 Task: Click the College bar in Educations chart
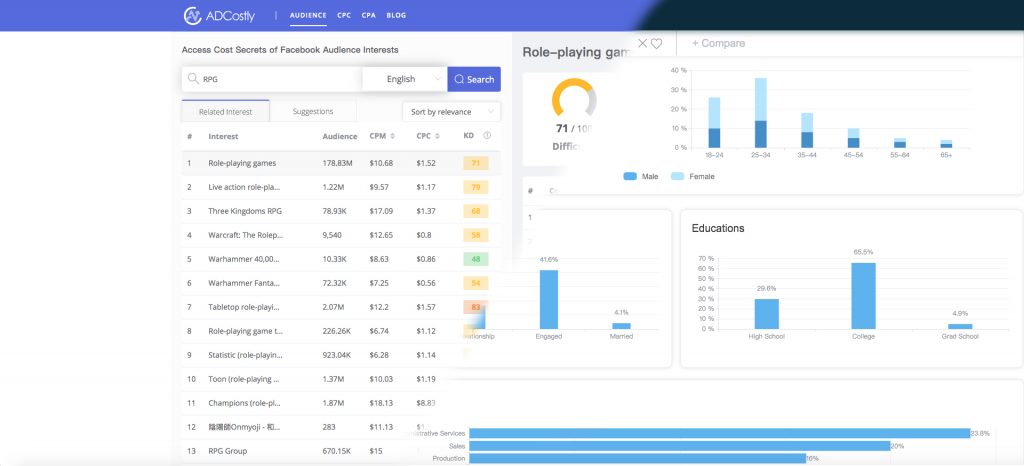point(863,296)
